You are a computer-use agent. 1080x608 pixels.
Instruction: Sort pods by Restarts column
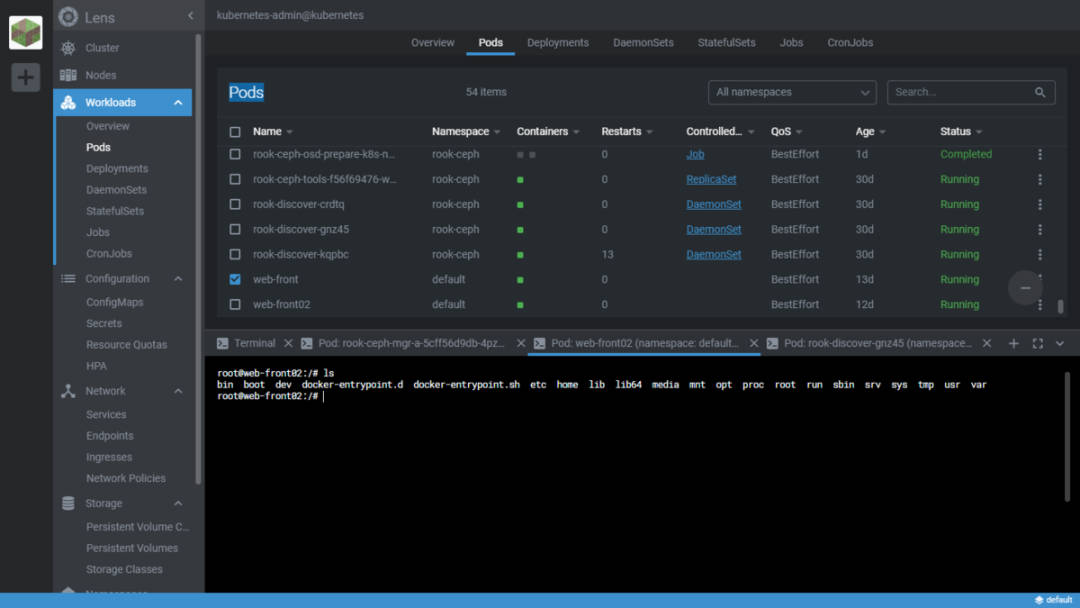pos(621,132)
